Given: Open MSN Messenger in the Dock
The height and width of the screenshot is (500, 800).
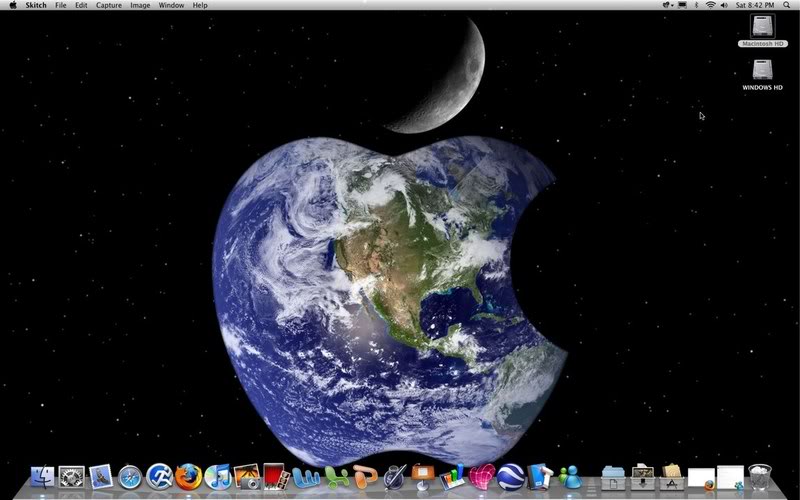Looking at the screenshot, I should [x=570, y=478].
